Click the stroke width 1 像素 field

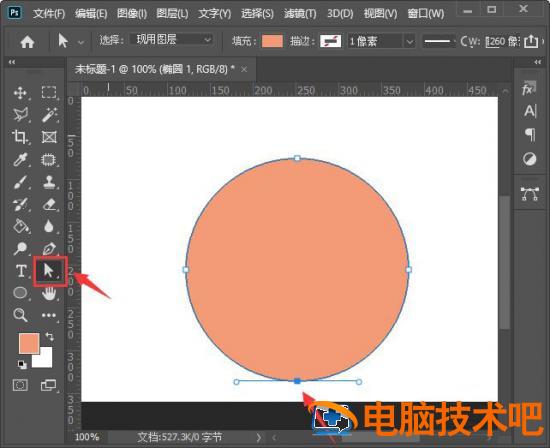pyautogui.click(x=375, y=42)
